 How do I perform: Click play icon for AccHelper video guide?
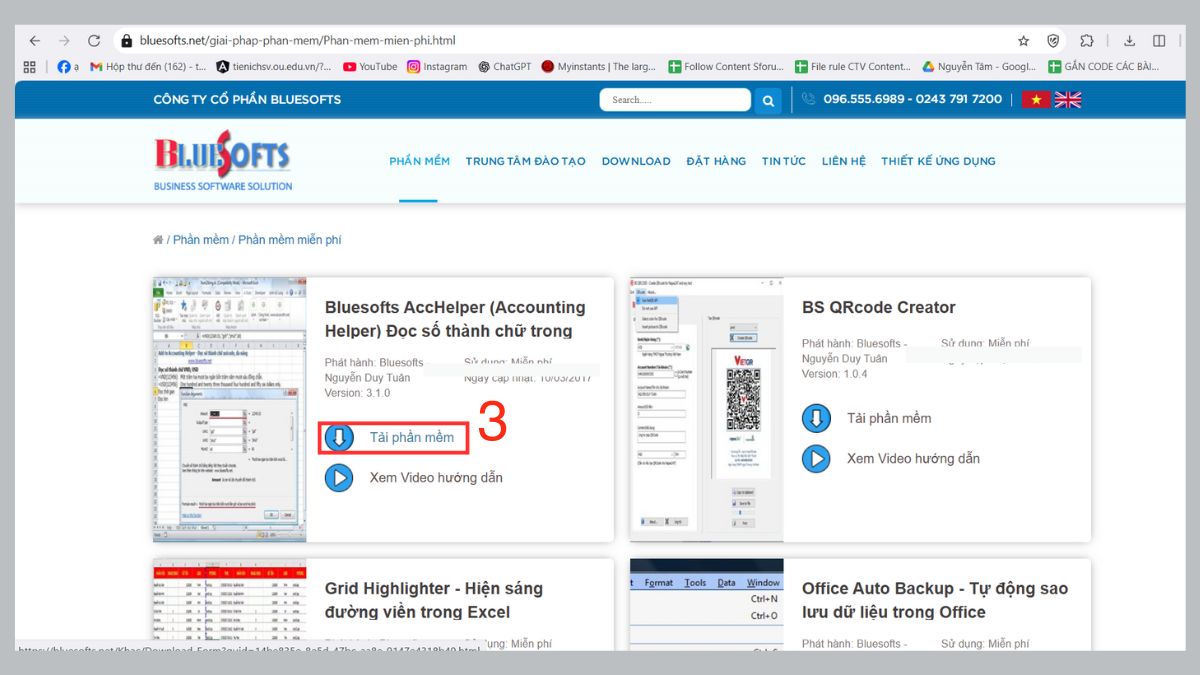[x=339, y=478]
